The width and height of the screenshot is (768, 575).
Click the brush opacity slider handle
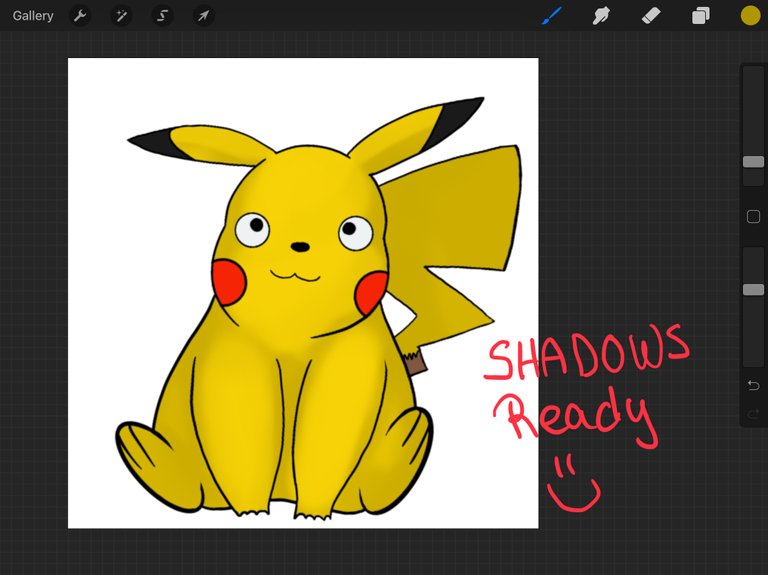coord(753,289)
